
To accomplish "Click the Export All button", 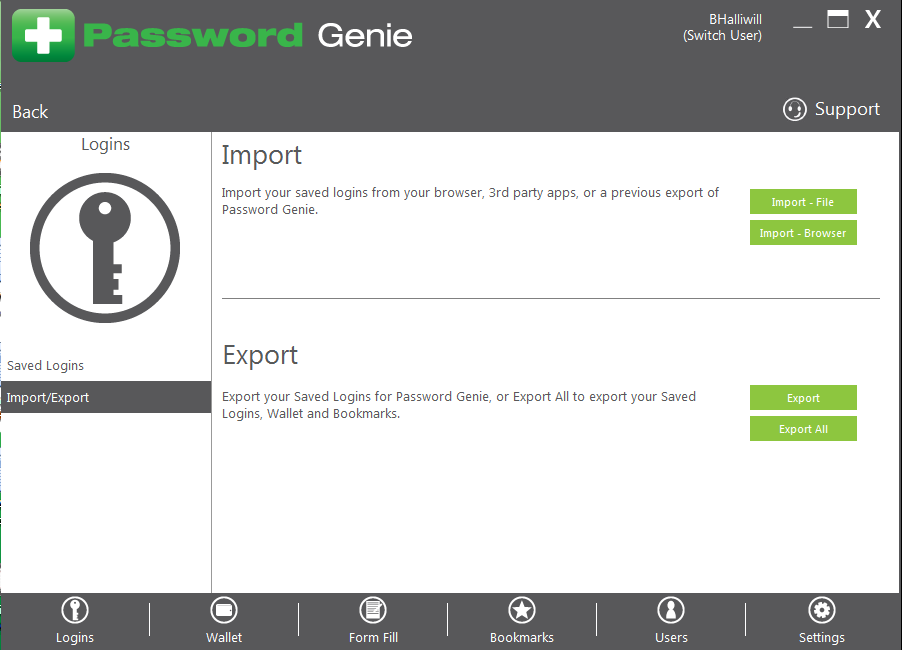I will 803,429.
